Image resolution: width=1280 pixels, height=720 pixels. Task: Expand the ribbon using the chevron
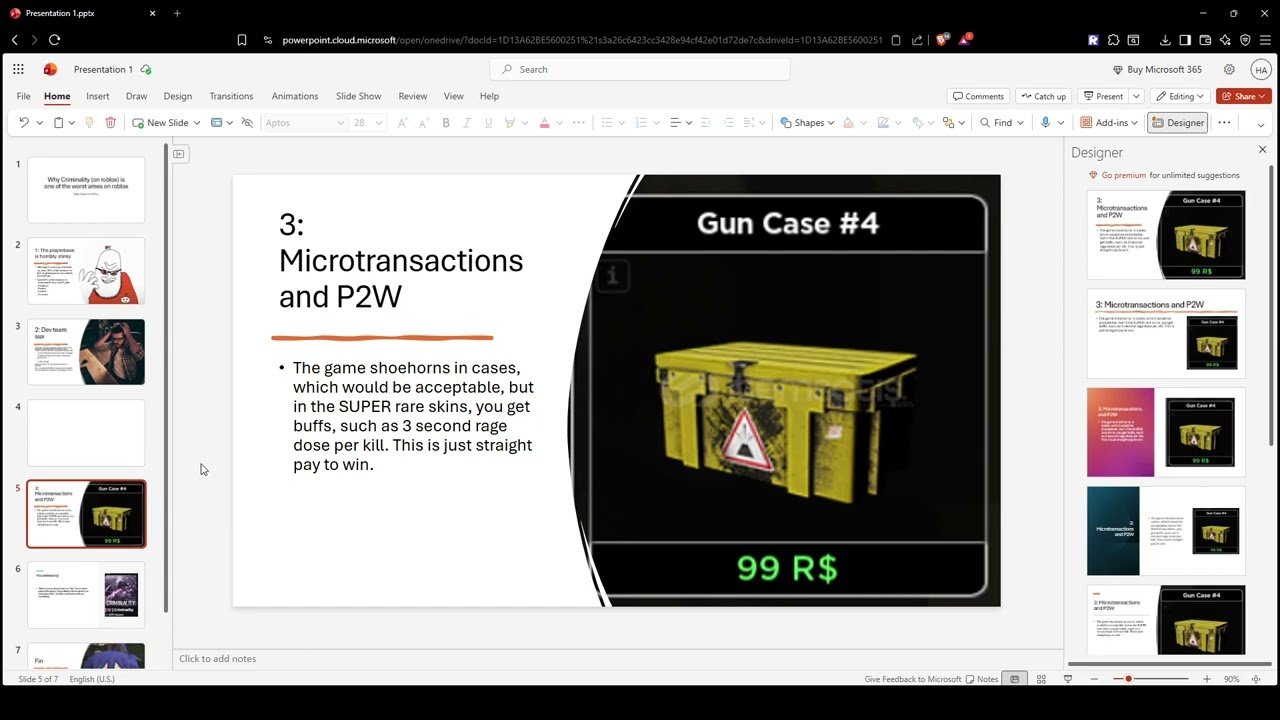[1260, 124]
